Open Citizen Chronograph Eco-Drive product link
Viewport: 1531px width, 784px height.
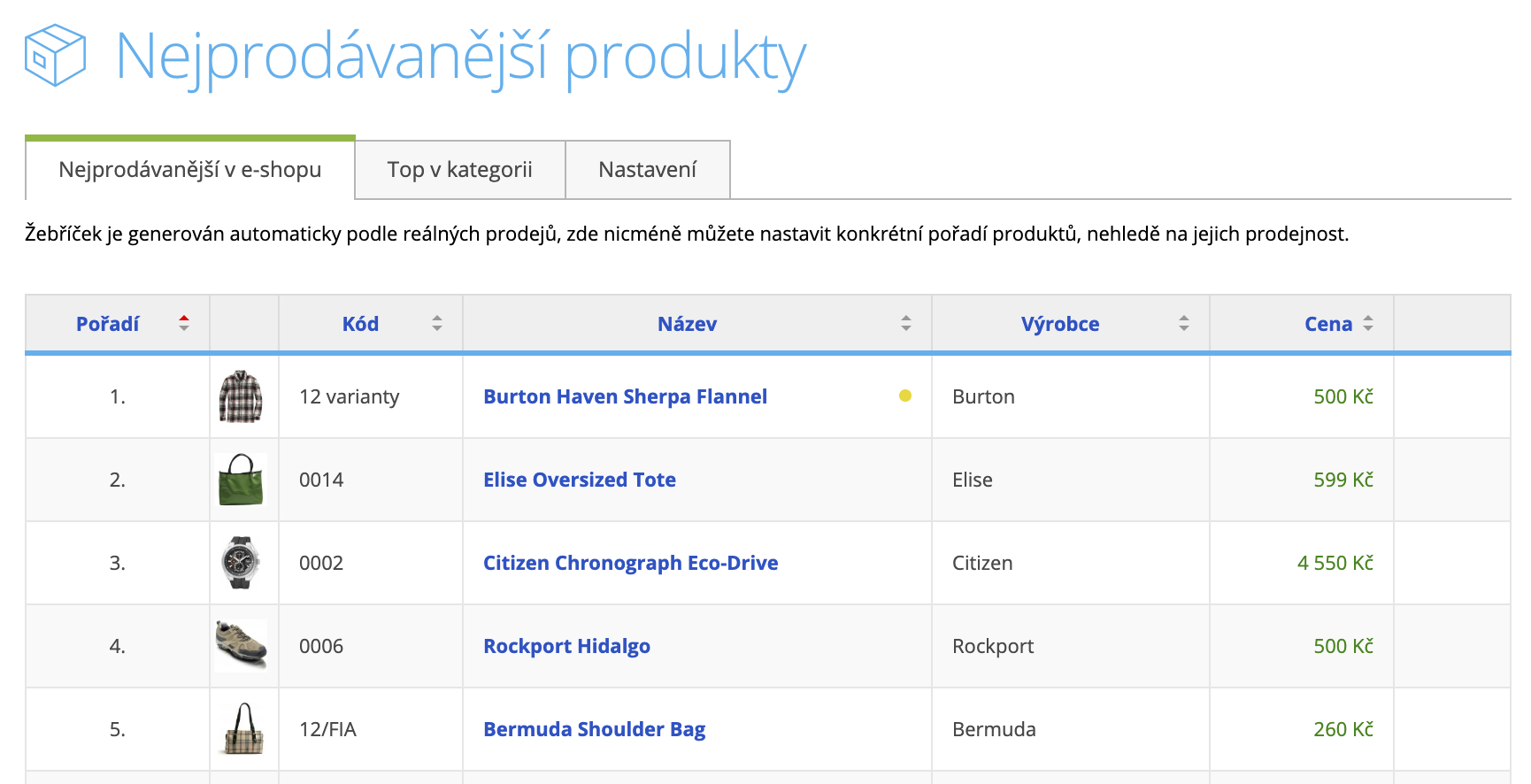(x=631, y=563)
